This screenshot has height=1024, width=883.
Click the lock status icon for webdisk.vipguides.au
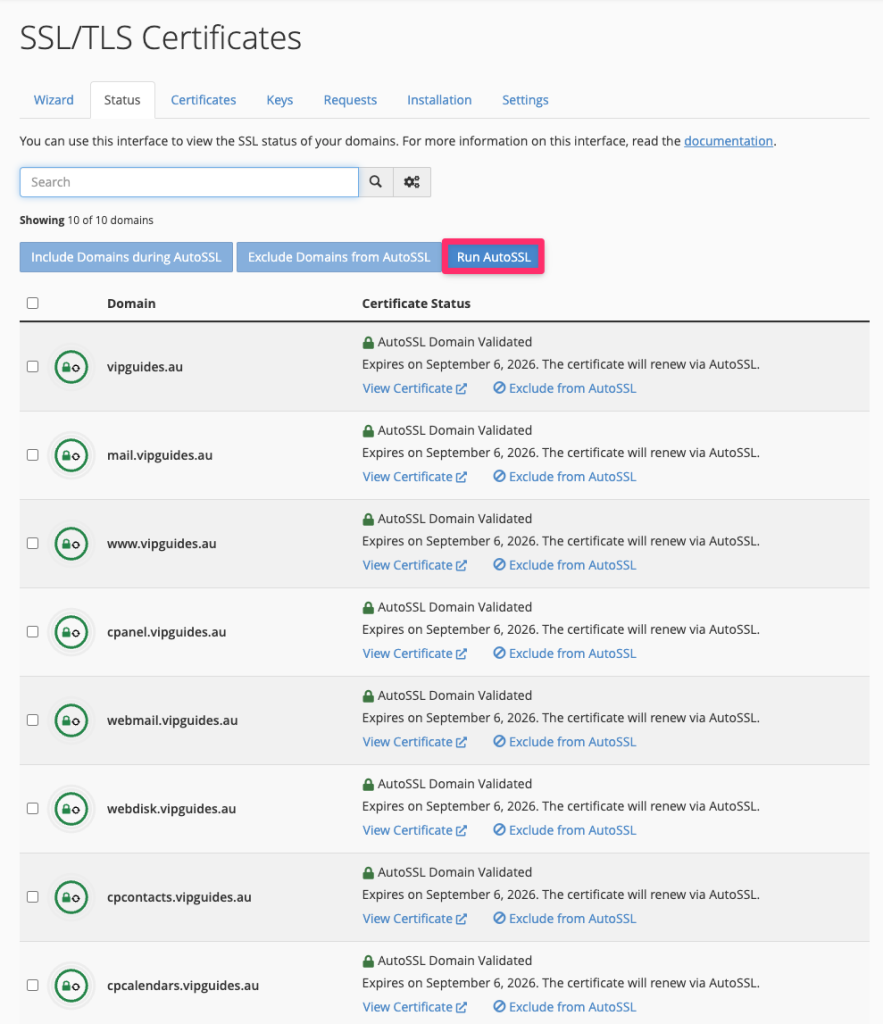[x=71, y=808]
